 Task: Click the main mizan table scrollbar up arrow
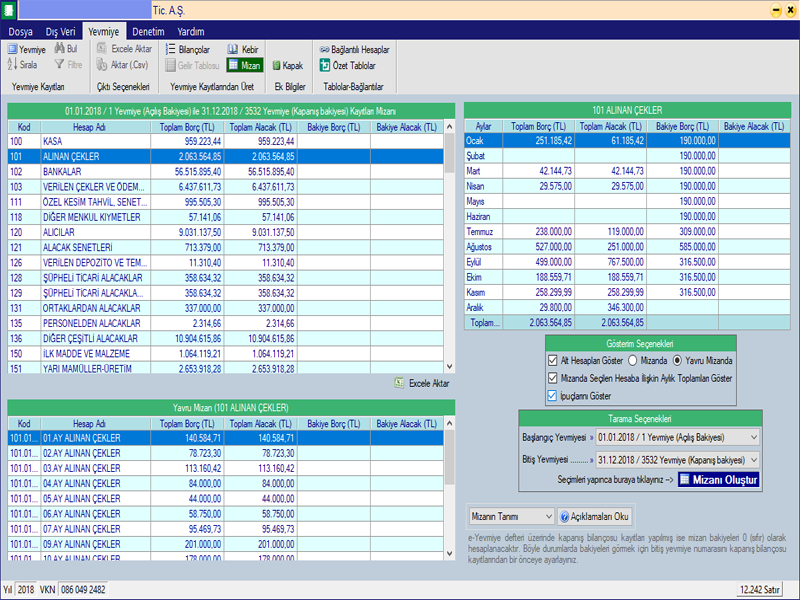pyautogui.click(x=449, y=127)
